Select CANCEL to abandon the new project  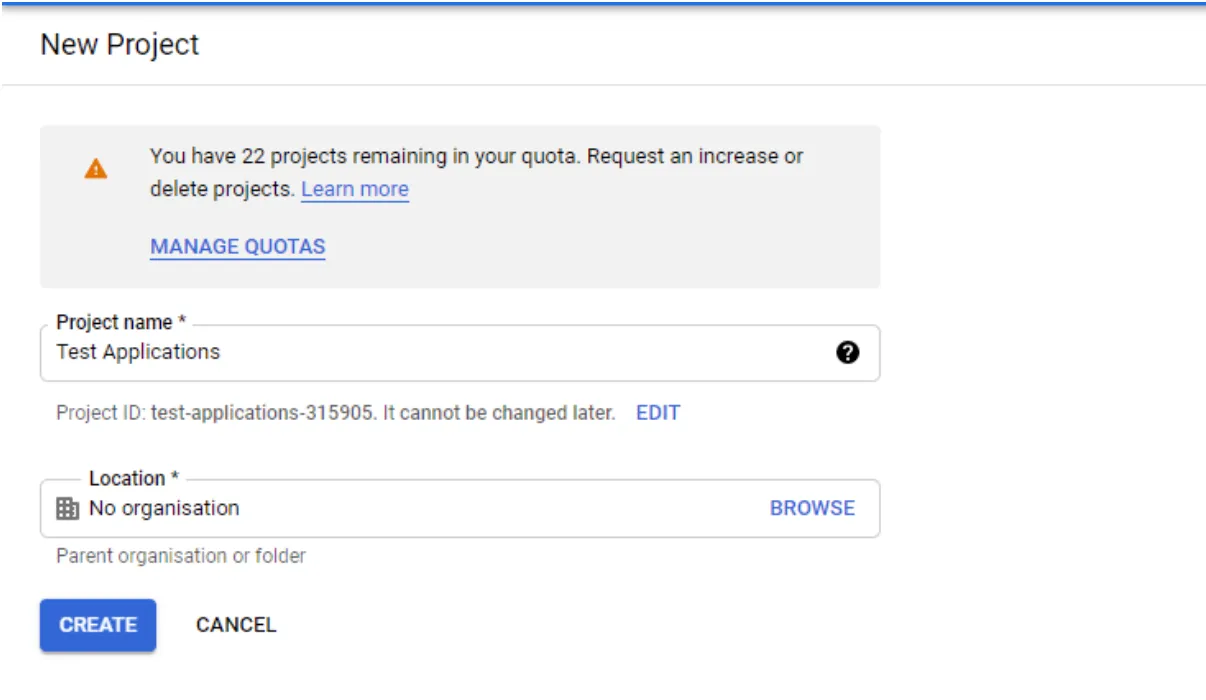(234, 626)
